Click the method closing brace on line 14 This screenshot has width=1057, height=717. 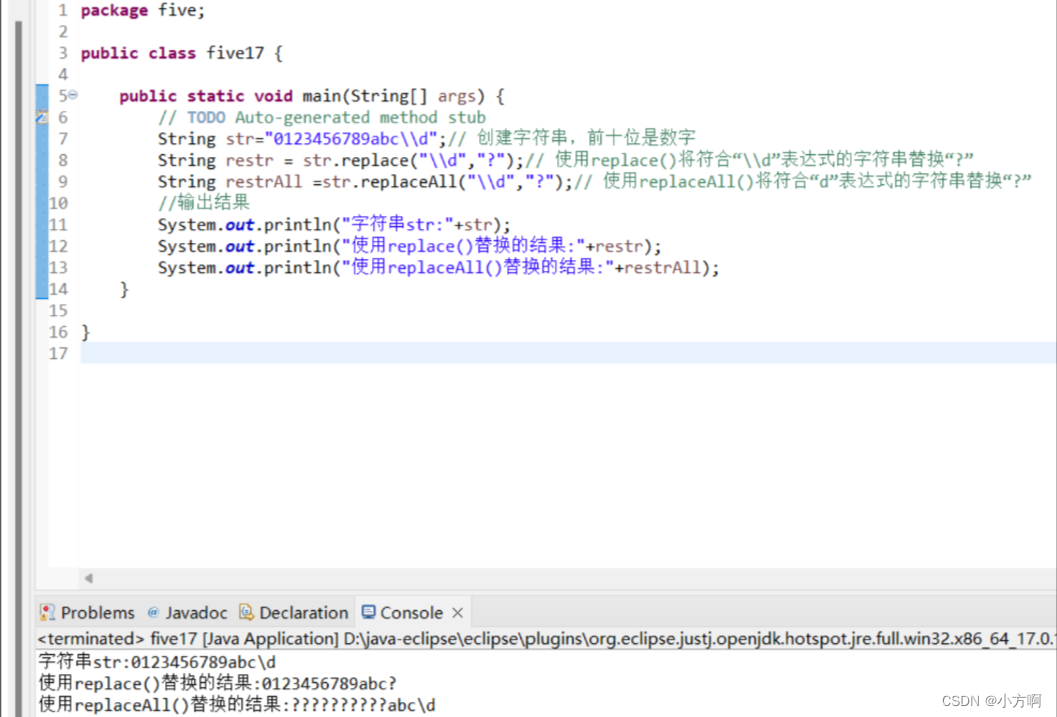point(124,289)
